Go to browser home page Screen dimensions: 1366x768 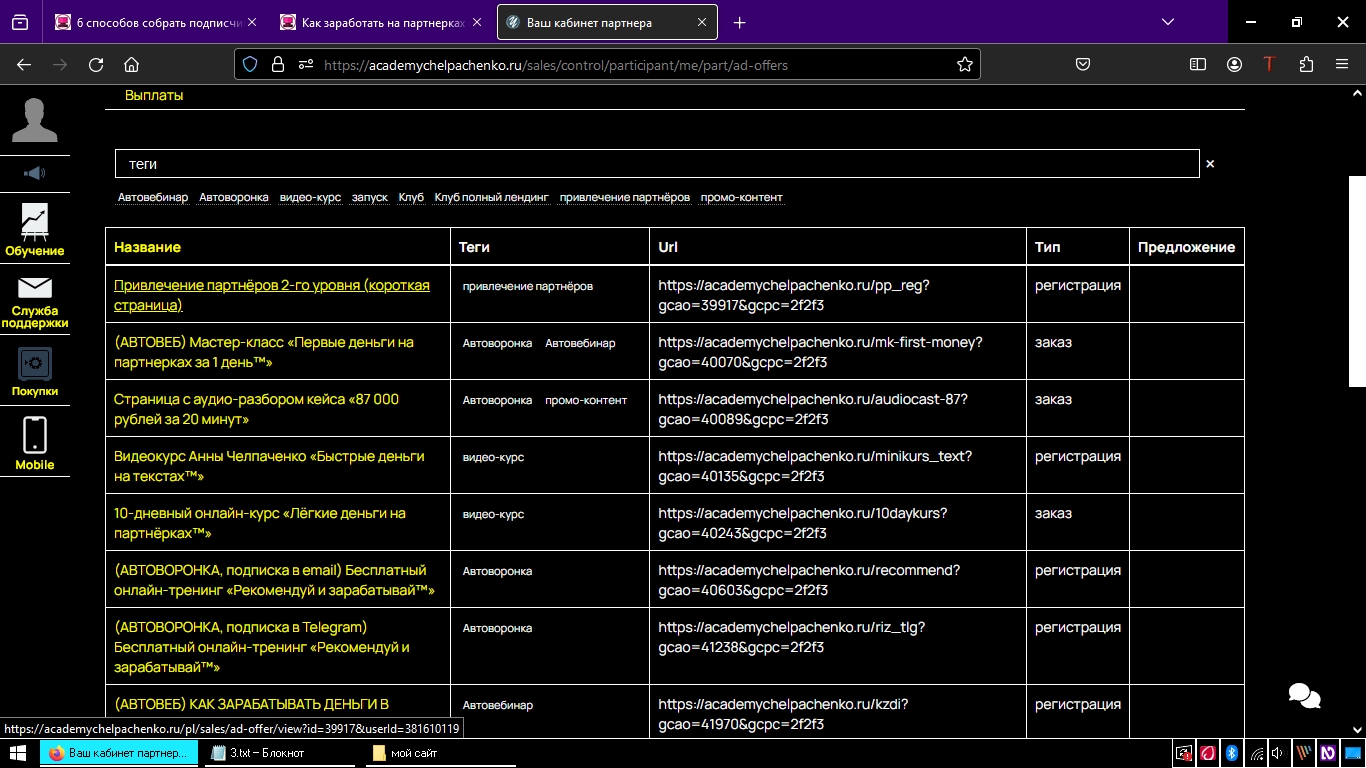tap(131, 64)
